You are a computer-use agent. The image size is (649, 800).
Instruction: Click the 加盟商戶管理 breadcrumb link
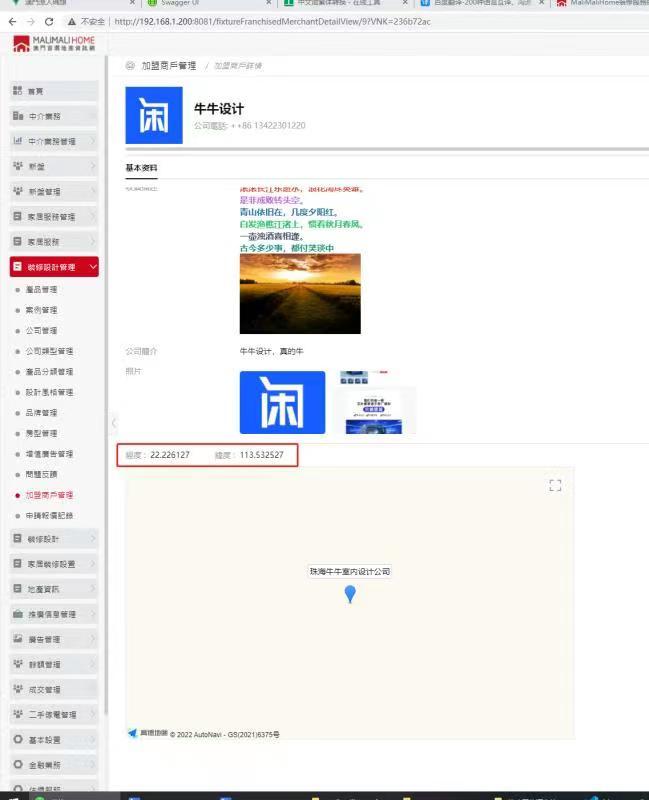pyautogui.click(x=168, y=65)
